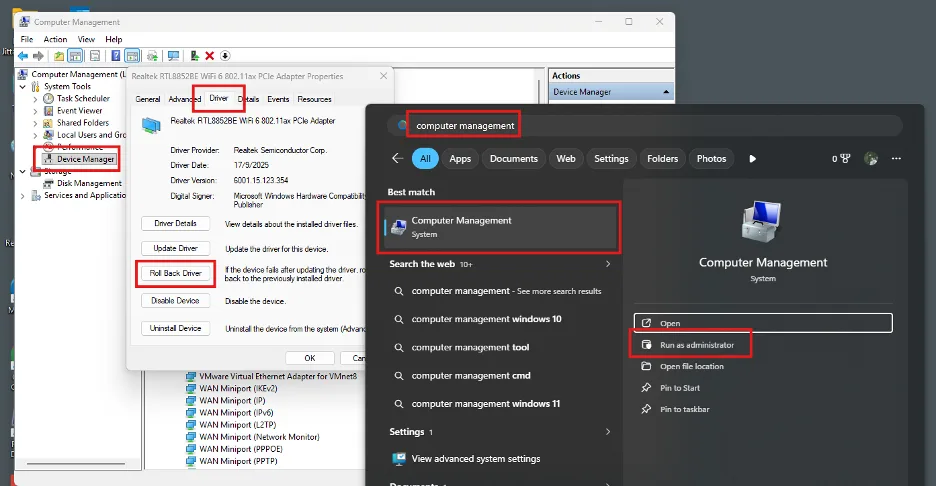Click the red X uninstall device icon

(210, 56)
